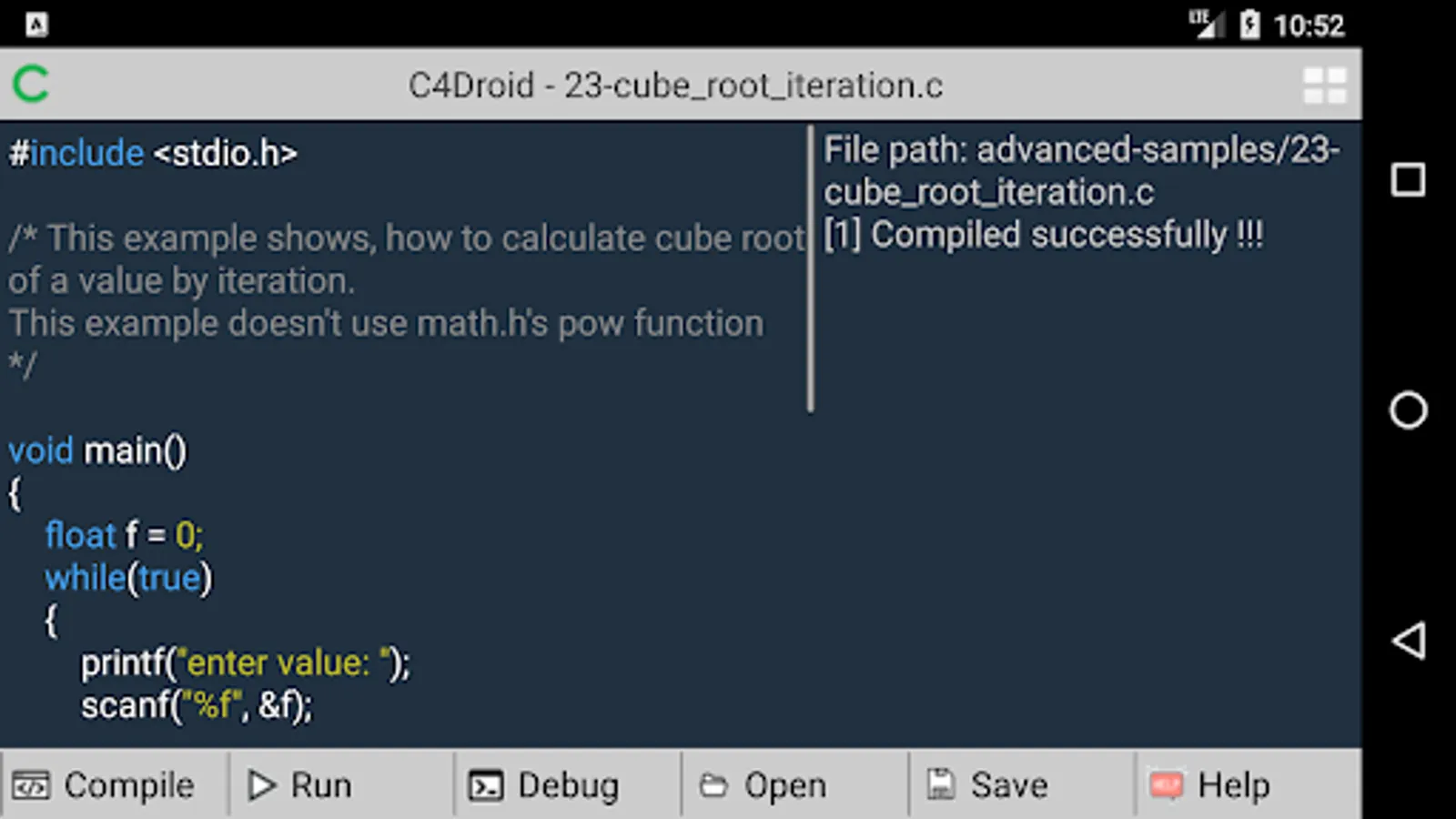1456x819 pixels.
Task: Click the divider between code and output
Action: pos(810,268)
